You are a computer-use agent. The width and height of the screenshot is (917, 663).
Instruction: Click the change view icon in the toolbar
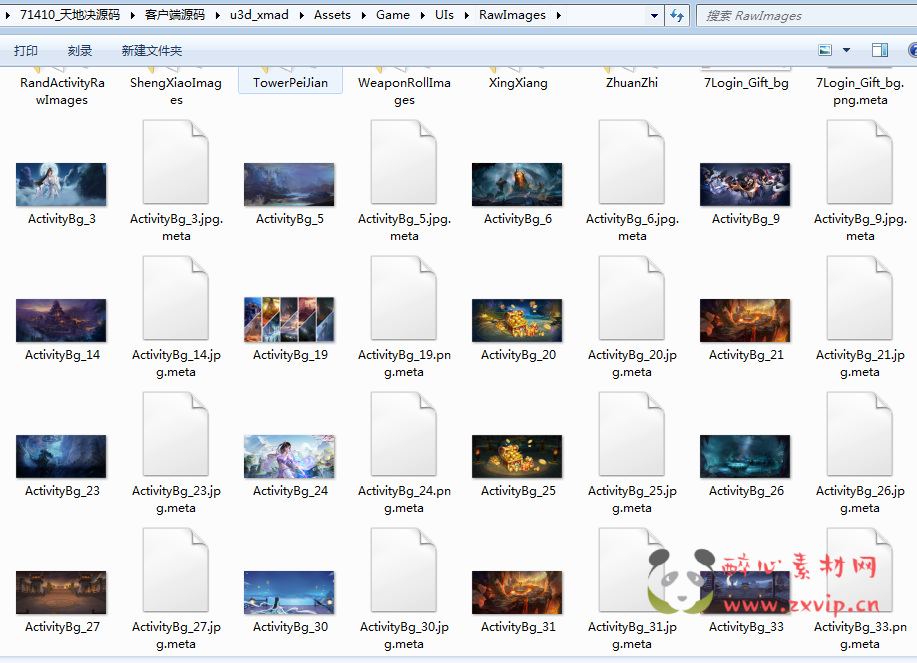pyautogui.click(x=825, y=50)
